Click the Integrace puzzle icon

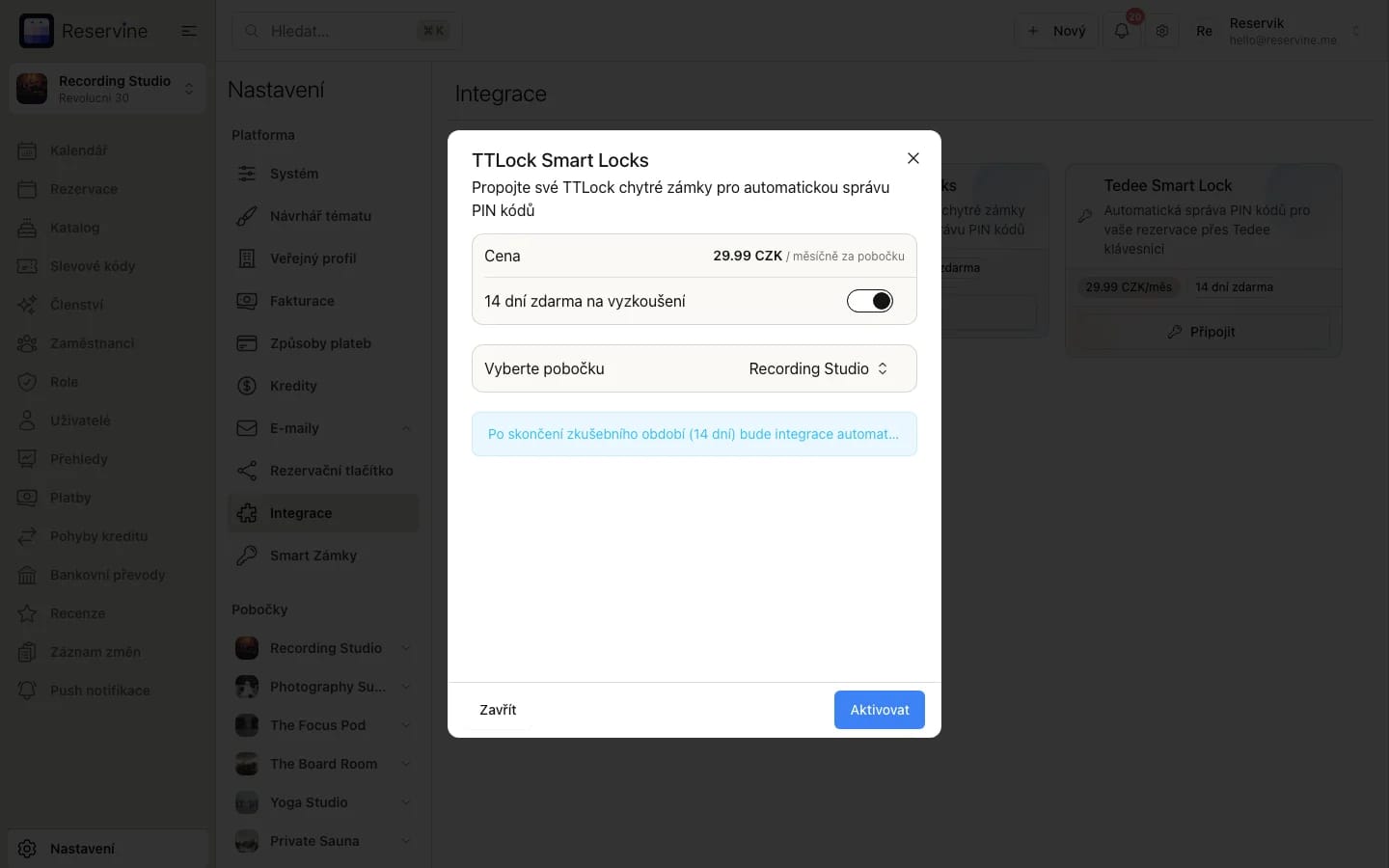(x=247, y=513)
